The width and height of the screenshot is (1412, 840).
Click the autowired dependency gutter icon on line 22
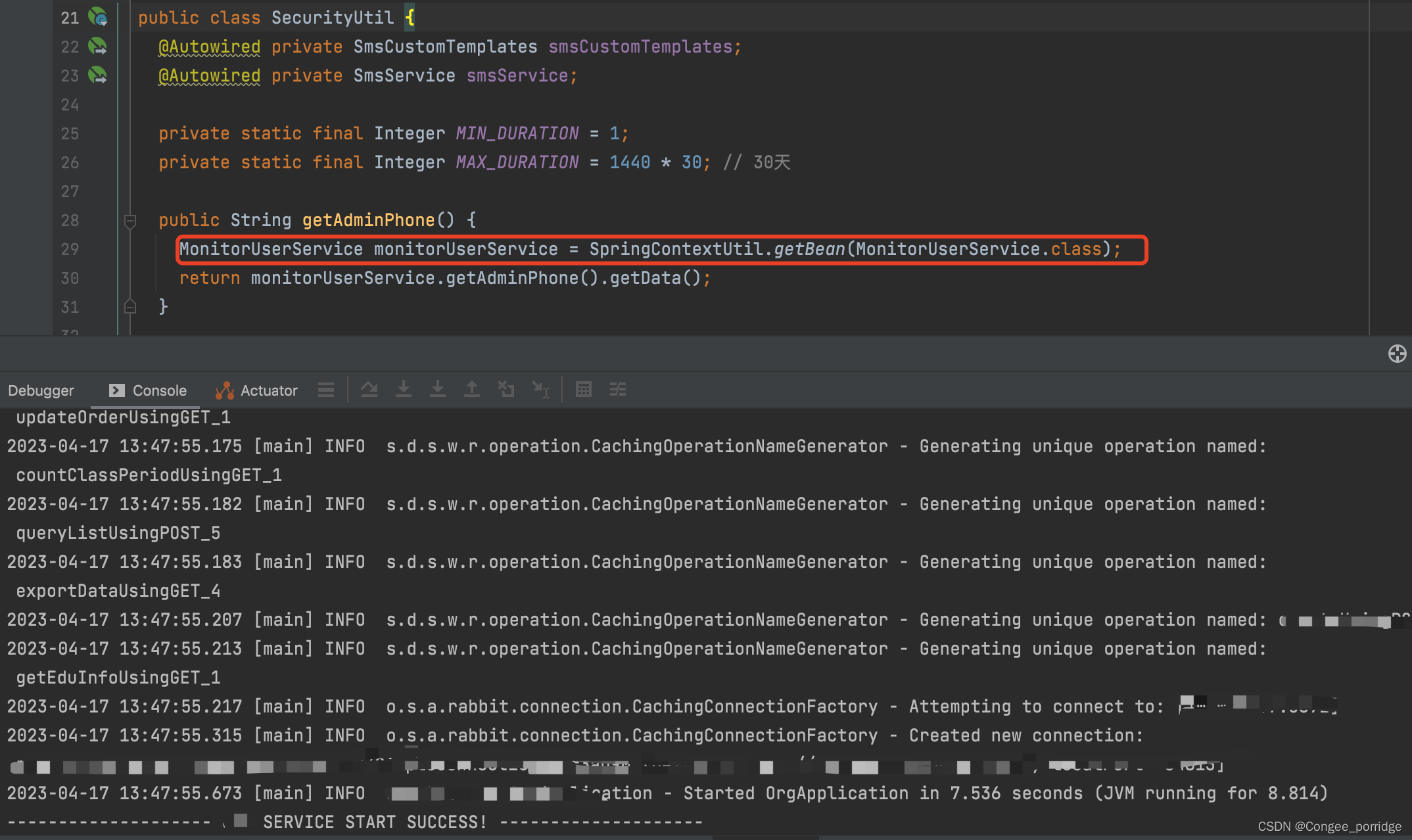point(98,46)
